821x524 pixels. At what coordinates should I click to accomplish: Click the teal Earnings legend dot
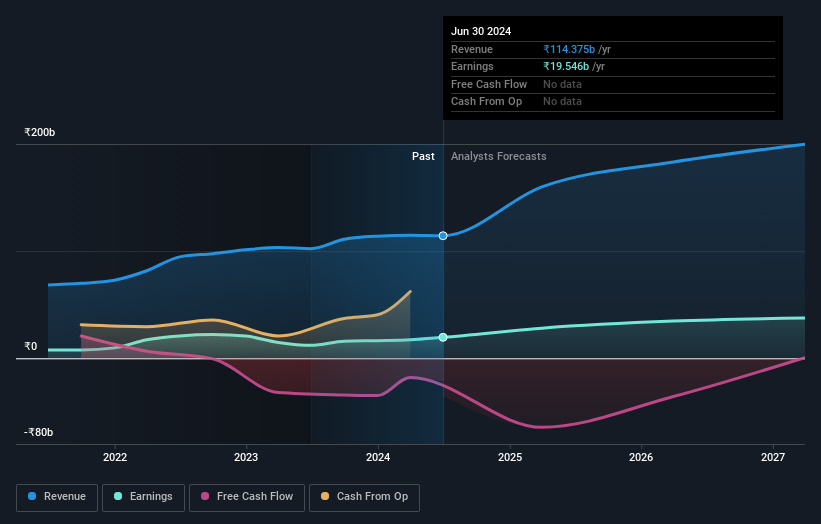118,496
